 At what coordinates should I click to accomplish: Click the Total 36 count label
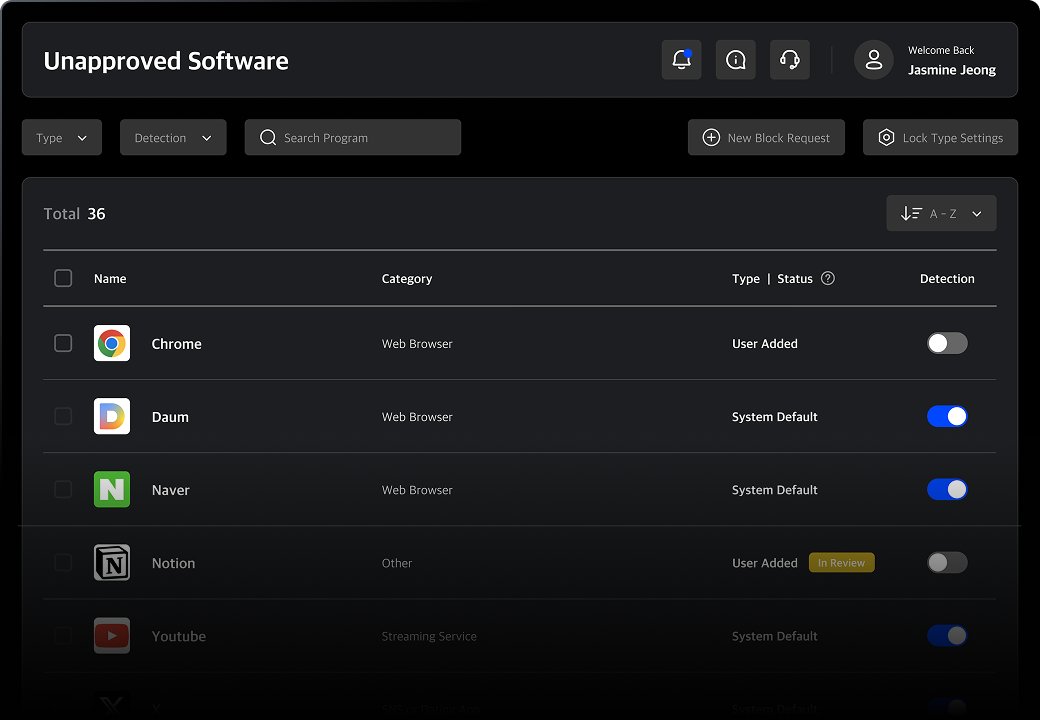(74, 213)
